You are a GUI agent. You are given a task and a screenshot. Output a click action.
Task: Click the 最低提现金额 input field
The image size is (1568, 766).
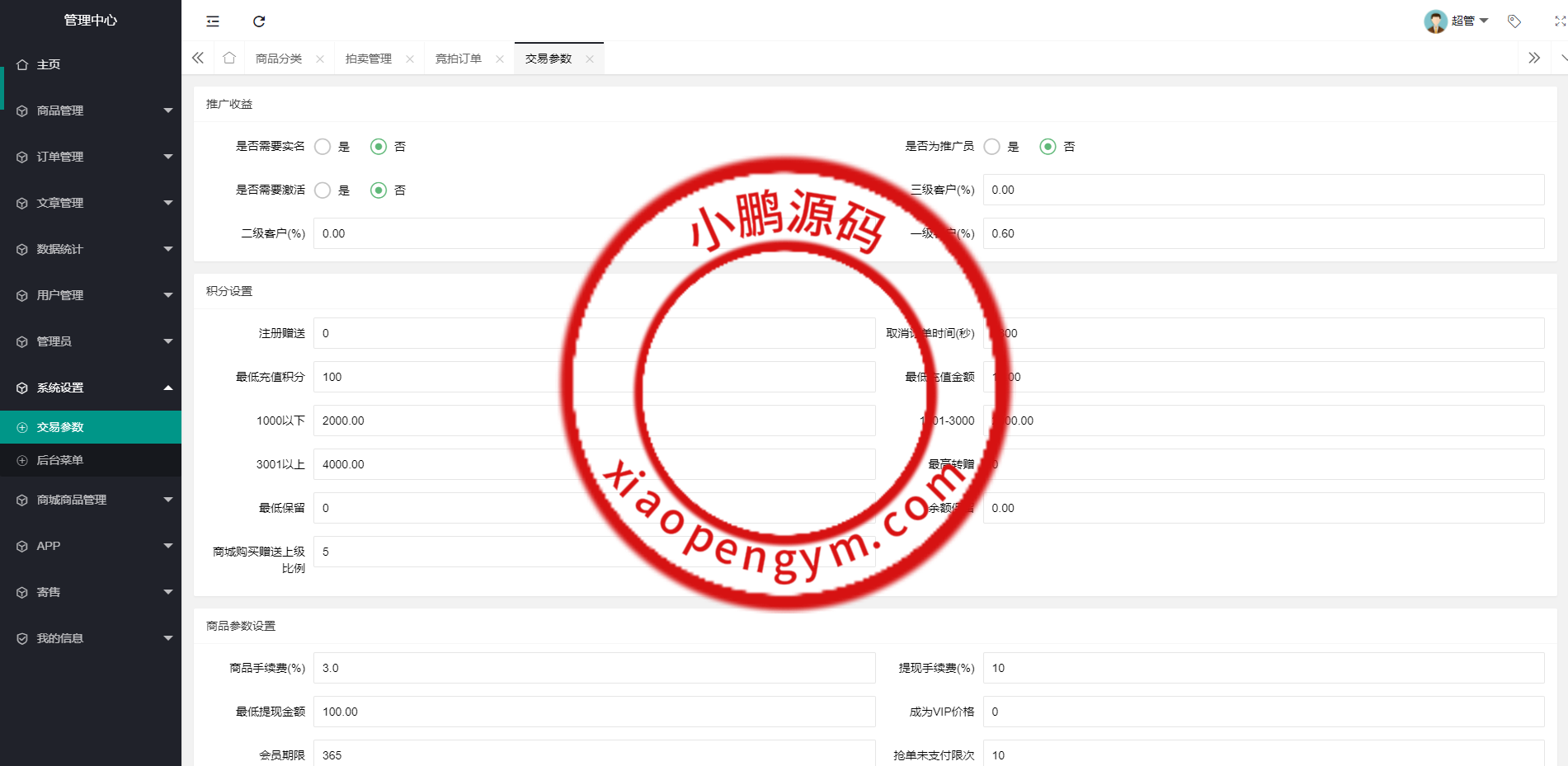(x=594, y=712)
